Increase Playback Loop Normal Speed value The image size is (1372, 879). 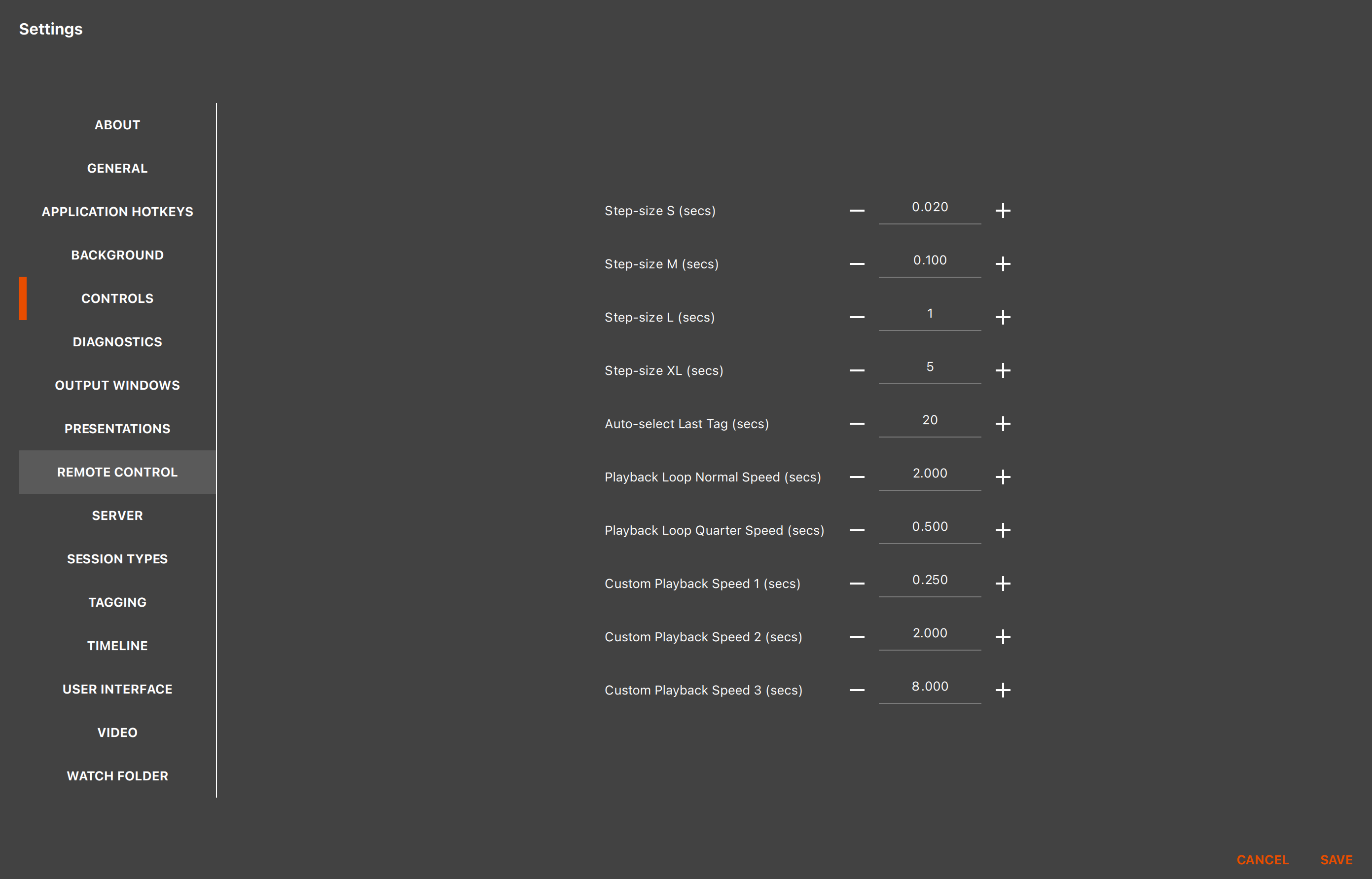pos(1003,476)
